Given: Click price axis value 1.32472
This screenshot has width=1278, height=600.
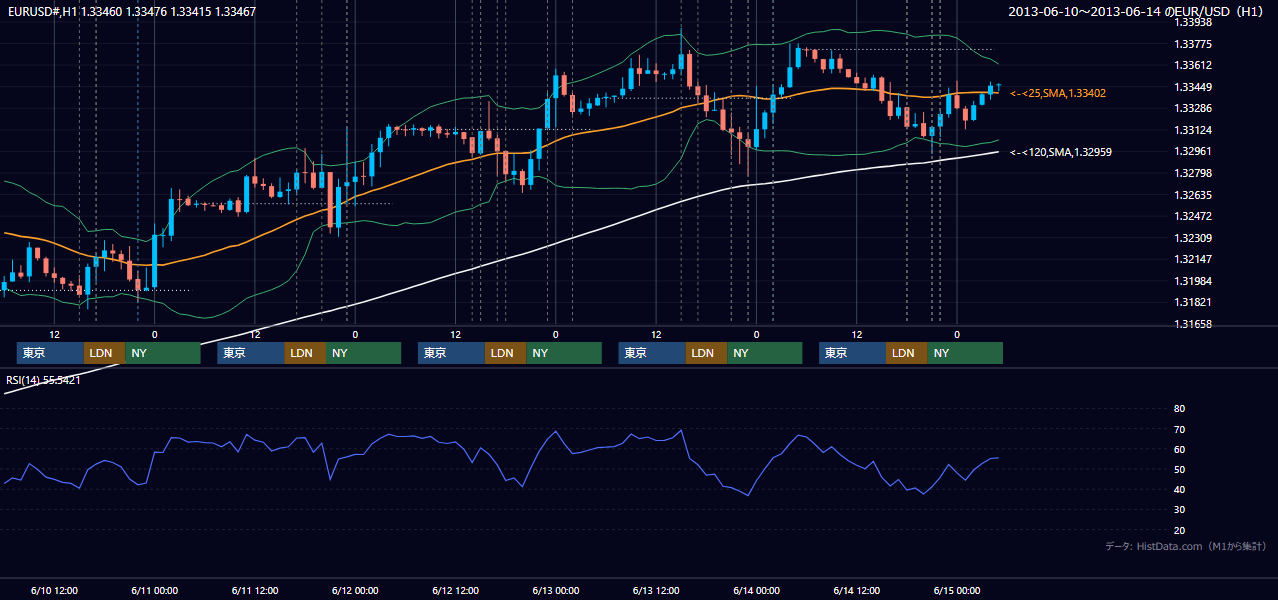Looking at the screenshot, I should tap(1193, 216).
